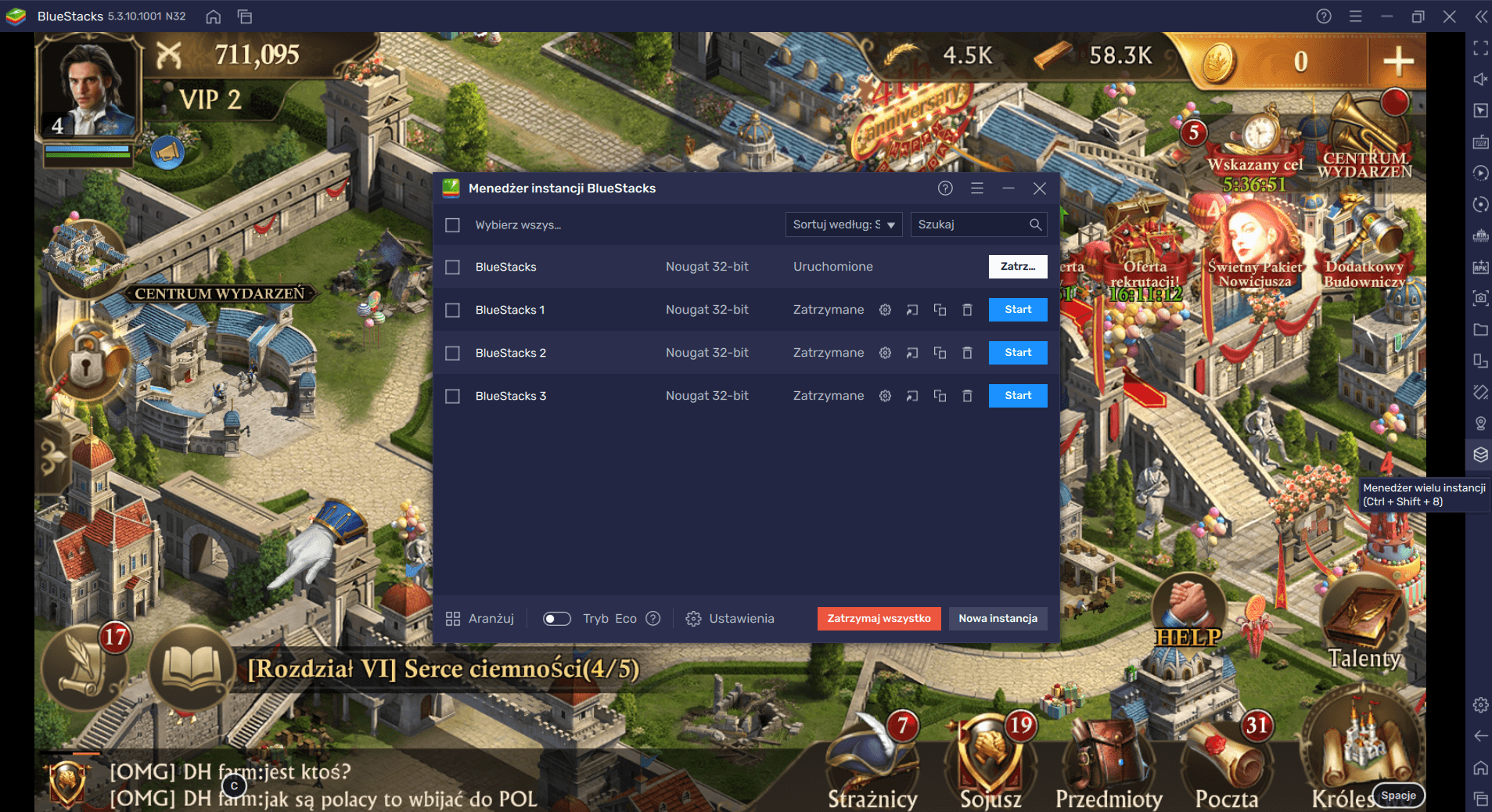Open Przedmioty menu in game
The image size is (1492, 812).
[1109, 763]
